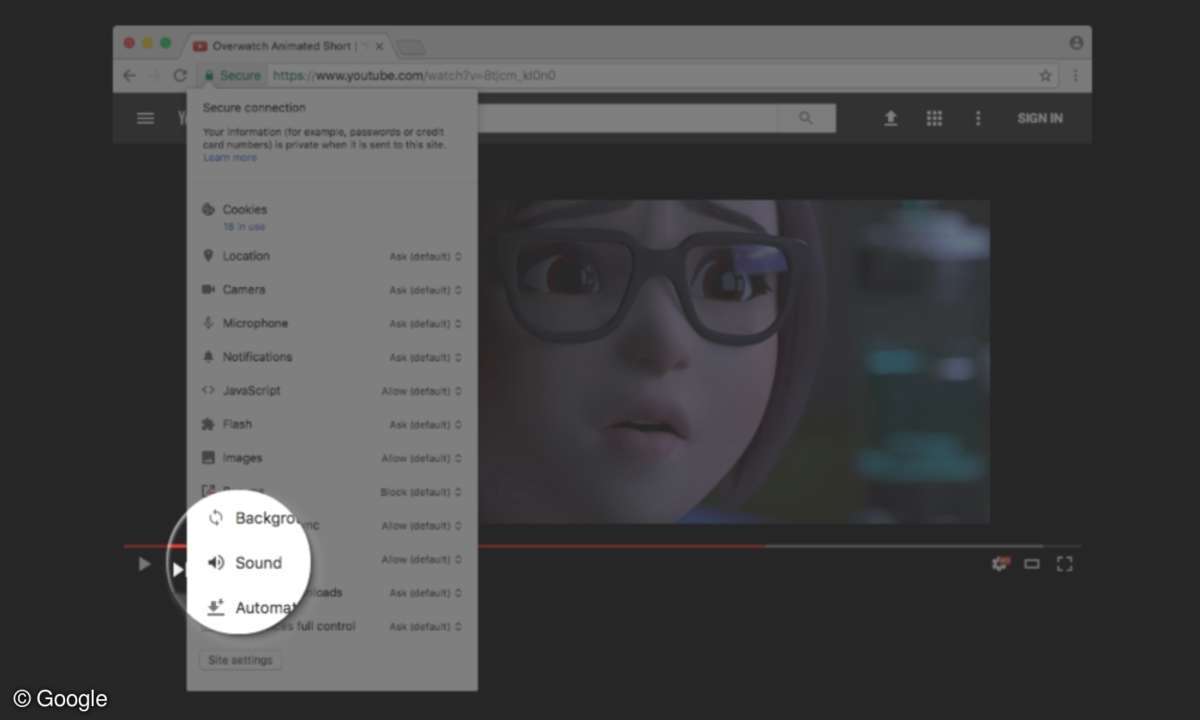Open the Notifications permission dropdown
This screenshot has height=720, width=1200.
(x=425, y=358)
